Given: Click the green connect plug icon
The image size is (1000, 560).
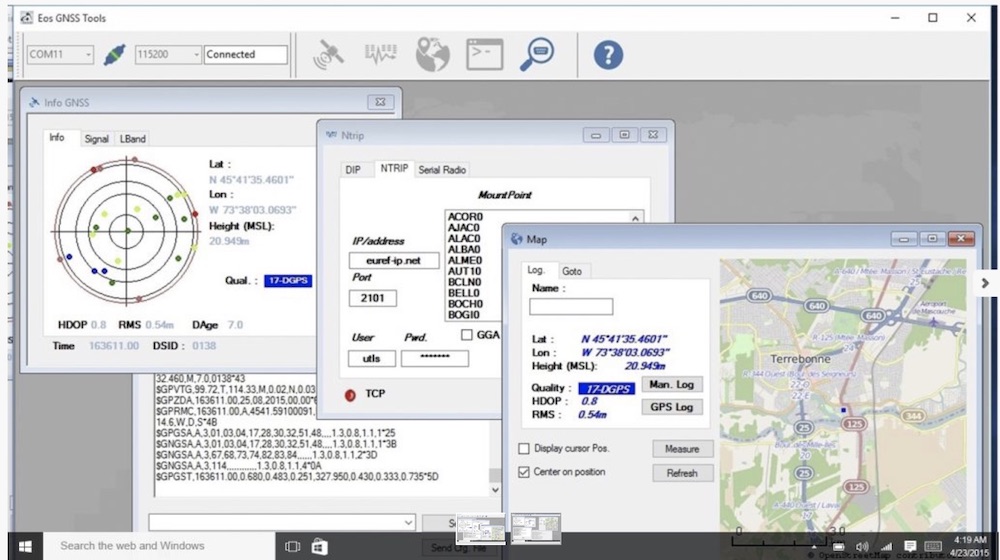Looking at the screenshot, I should tap(115, 55).
